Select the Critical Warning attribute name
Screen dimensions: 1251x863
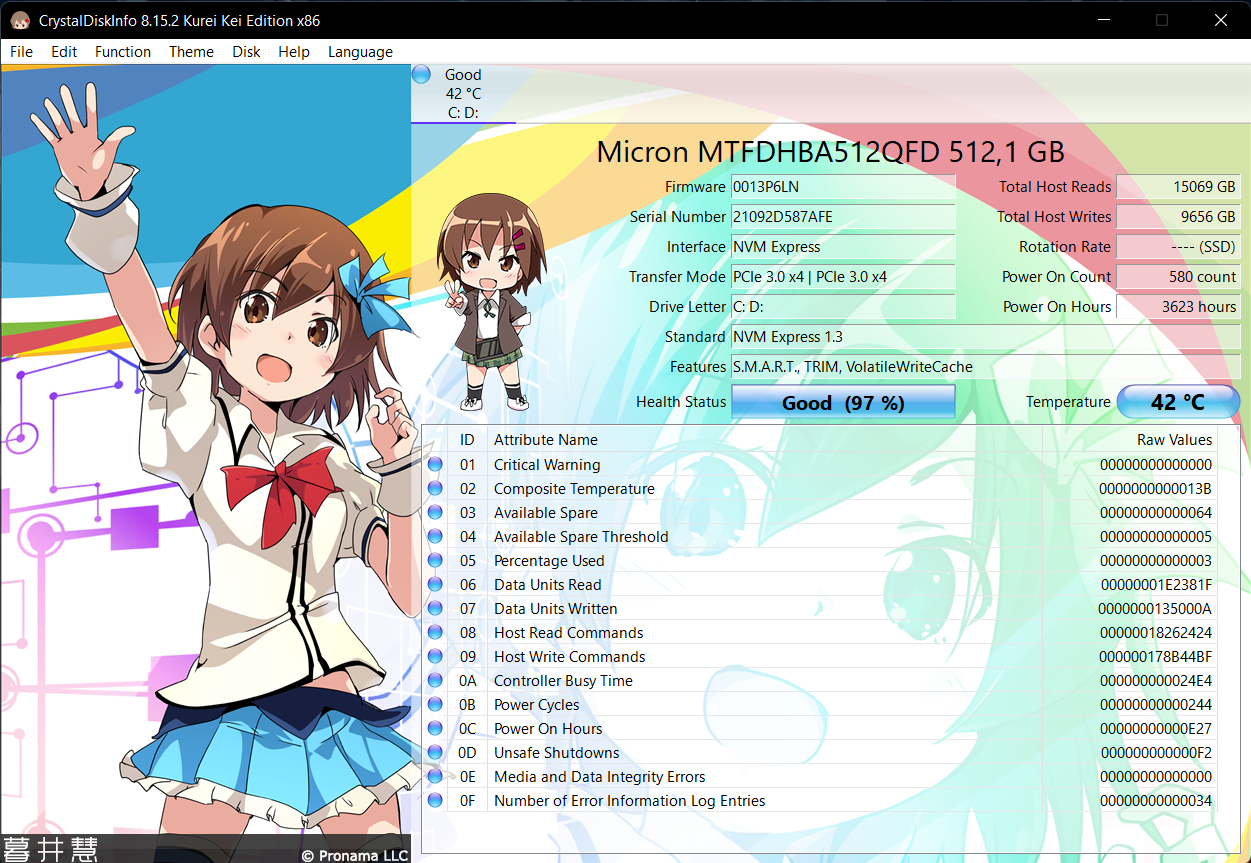point(547,465)
